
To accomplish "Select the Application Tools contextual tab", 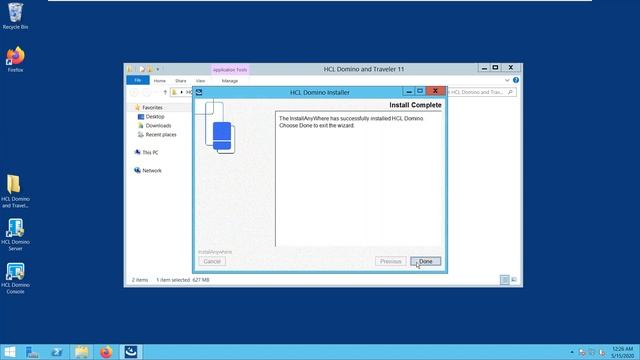I will [230, 70].
